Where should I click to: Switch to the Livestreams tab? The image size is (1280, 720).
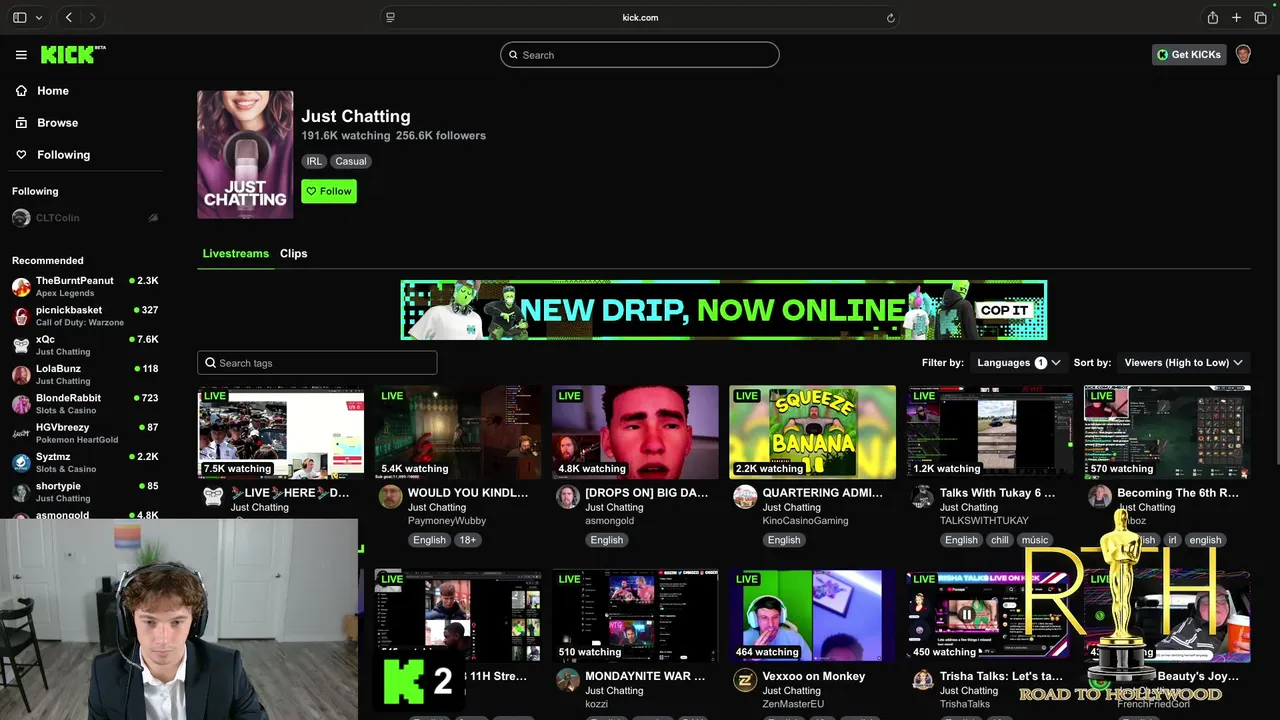pyautogui.click(x=235, y=253)
